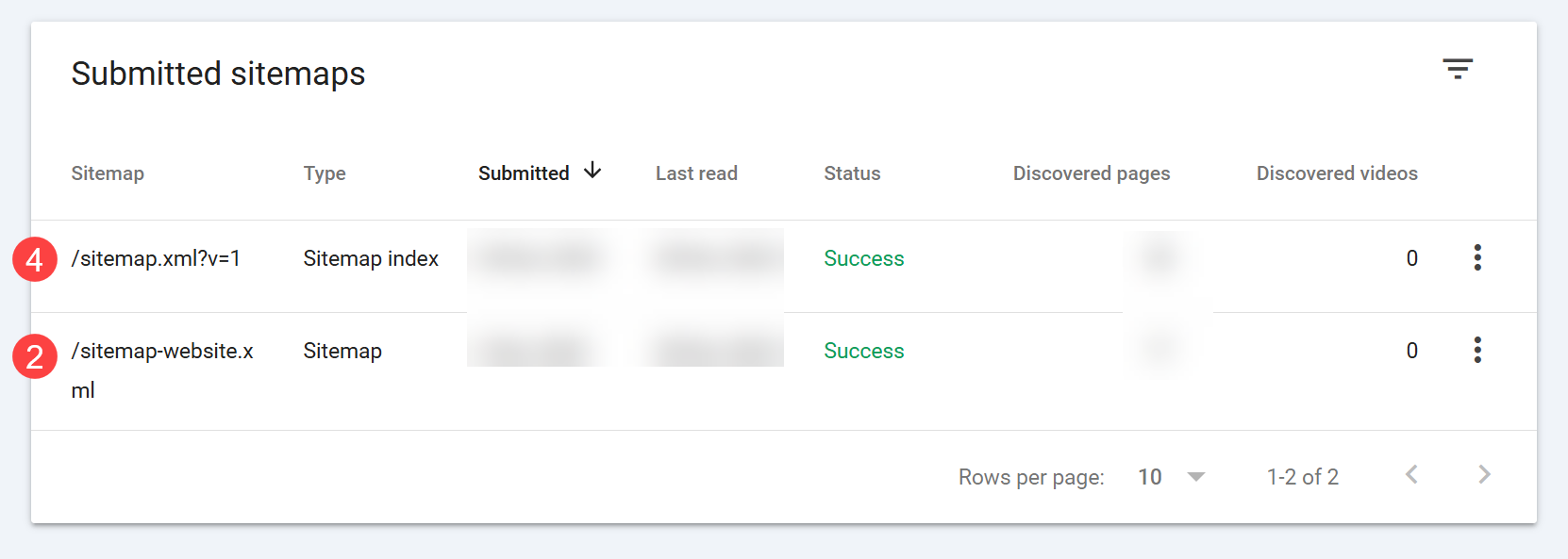Click the Discovered pages column header
The height and width of the screenshot is (559, 1568).
[x=1092, y=173]
